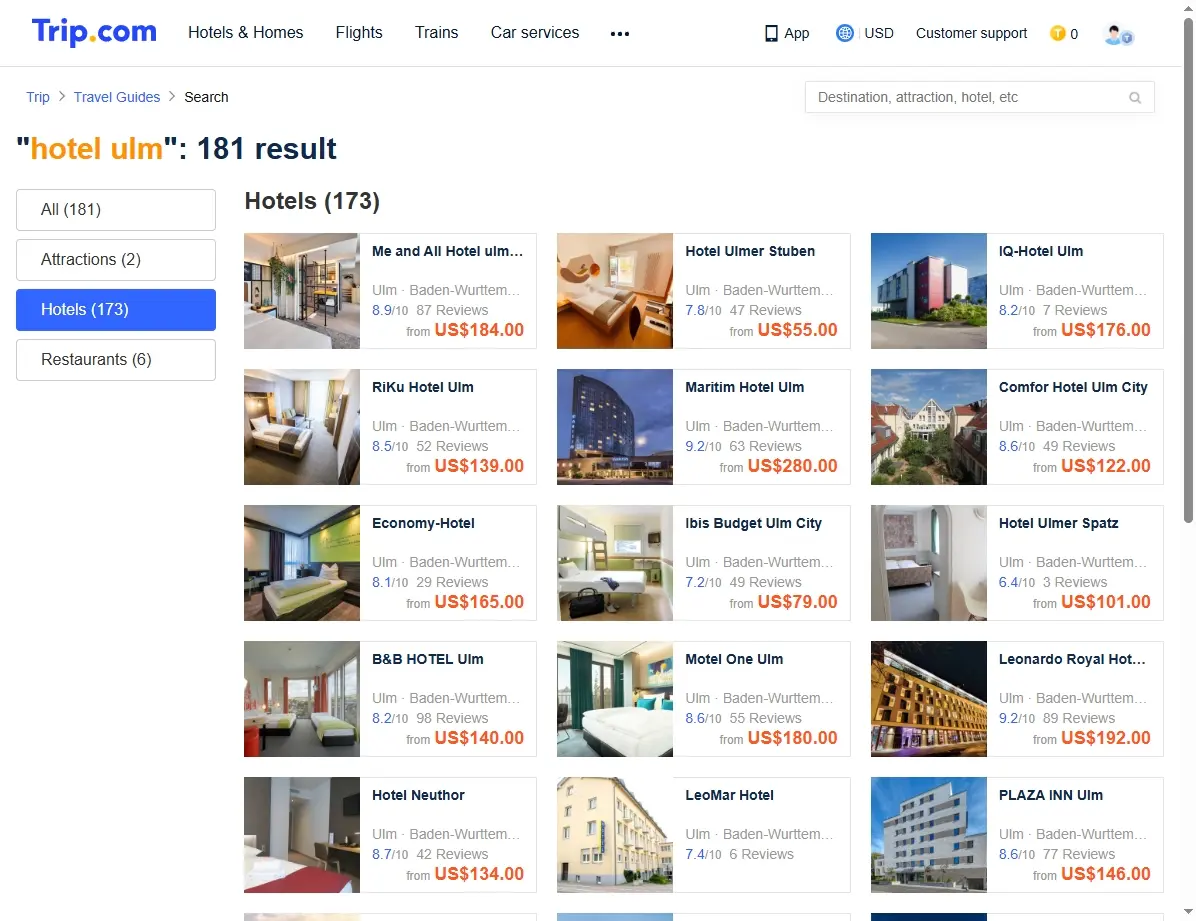Screen dimensions: 1196x921
Task: Open Economy-Hotel photo
Action: pyautogui.click(x=301, y=562)
